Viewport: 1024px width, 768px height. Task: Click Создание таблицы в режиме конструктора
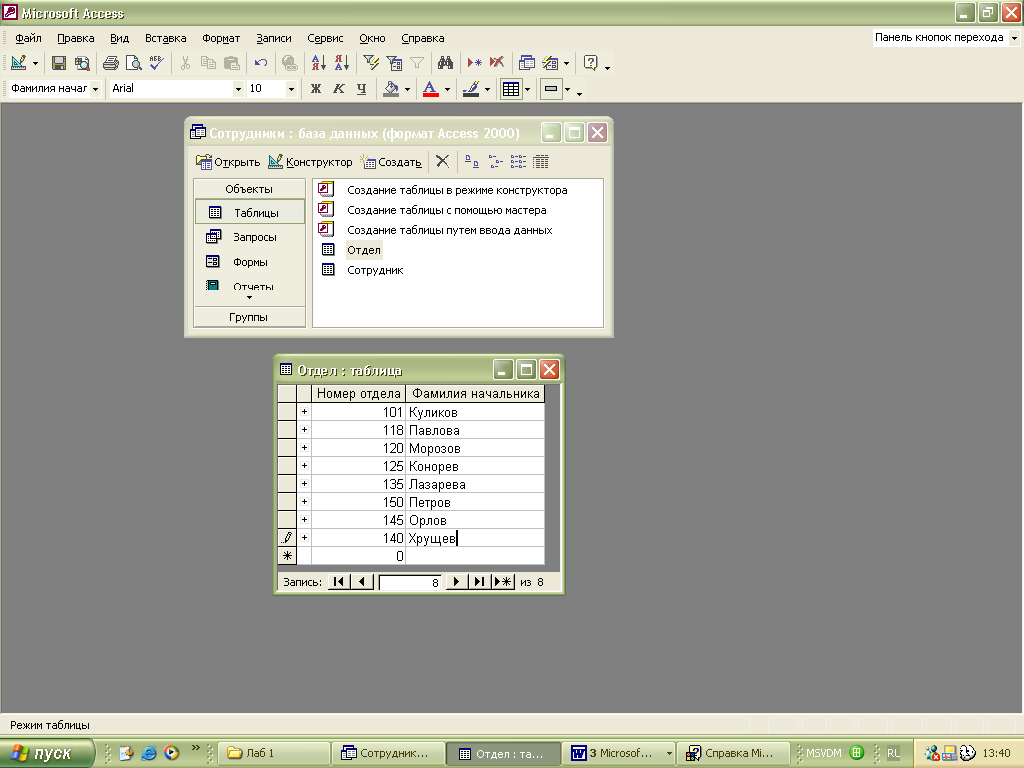[457, 190]
